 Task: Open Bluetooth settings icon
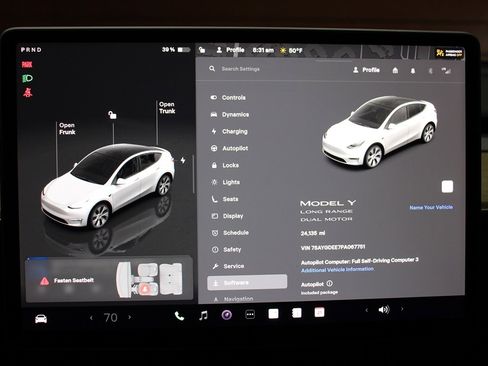click(430, 71)
